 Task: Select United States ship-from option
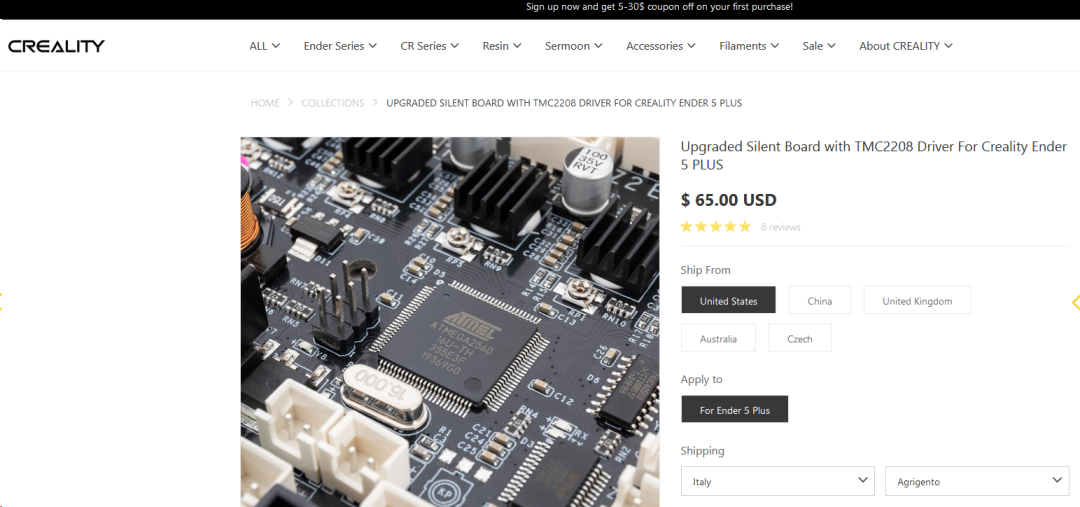point(728,300)
